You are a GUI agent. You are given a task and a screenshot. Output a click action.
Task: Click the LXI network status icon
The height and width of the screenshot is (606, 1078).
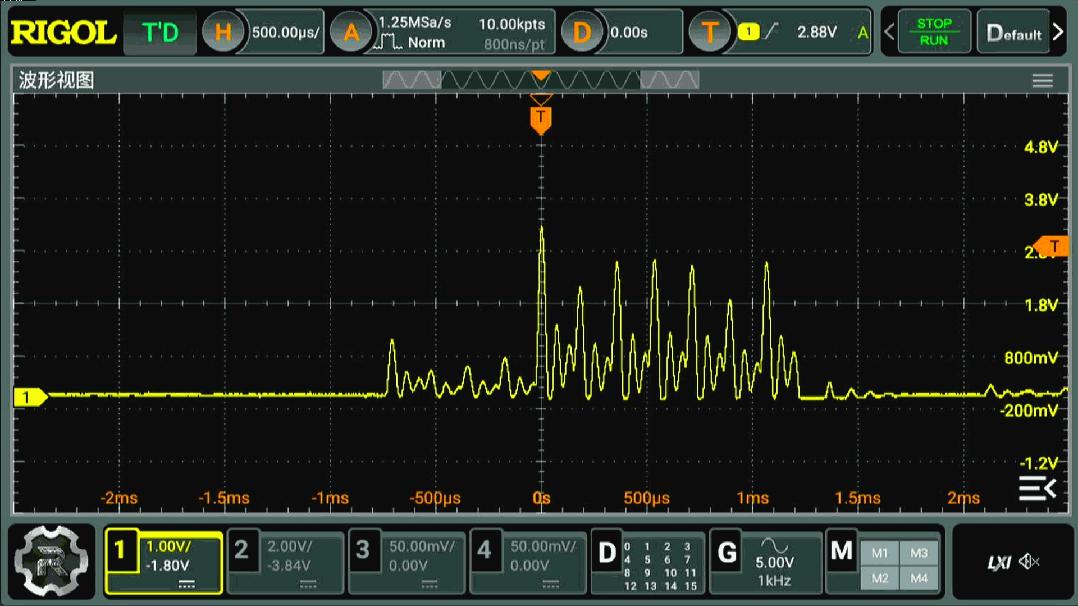click(998, 562)
